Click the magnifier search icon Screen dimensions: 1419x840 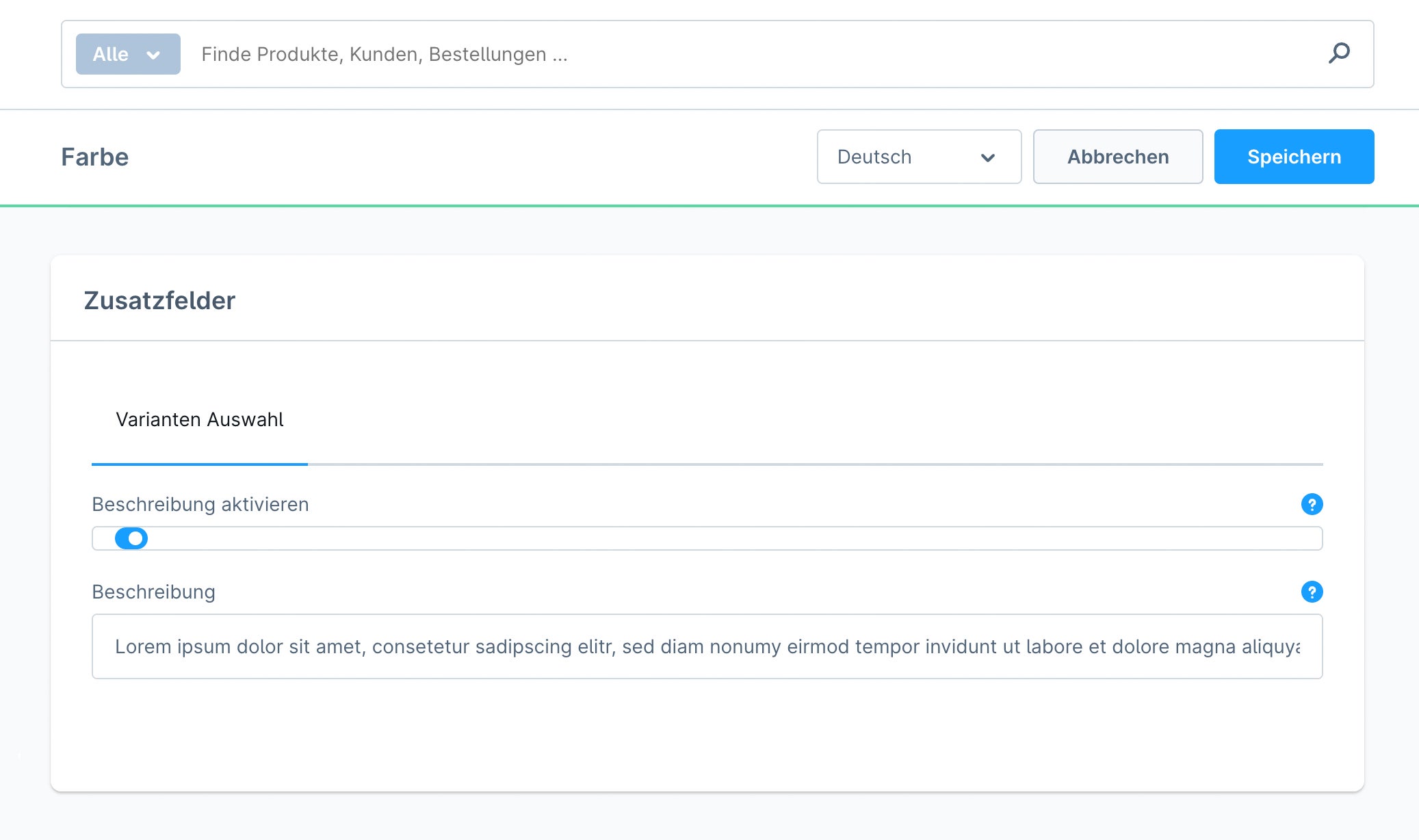(x=1339, y=53)
